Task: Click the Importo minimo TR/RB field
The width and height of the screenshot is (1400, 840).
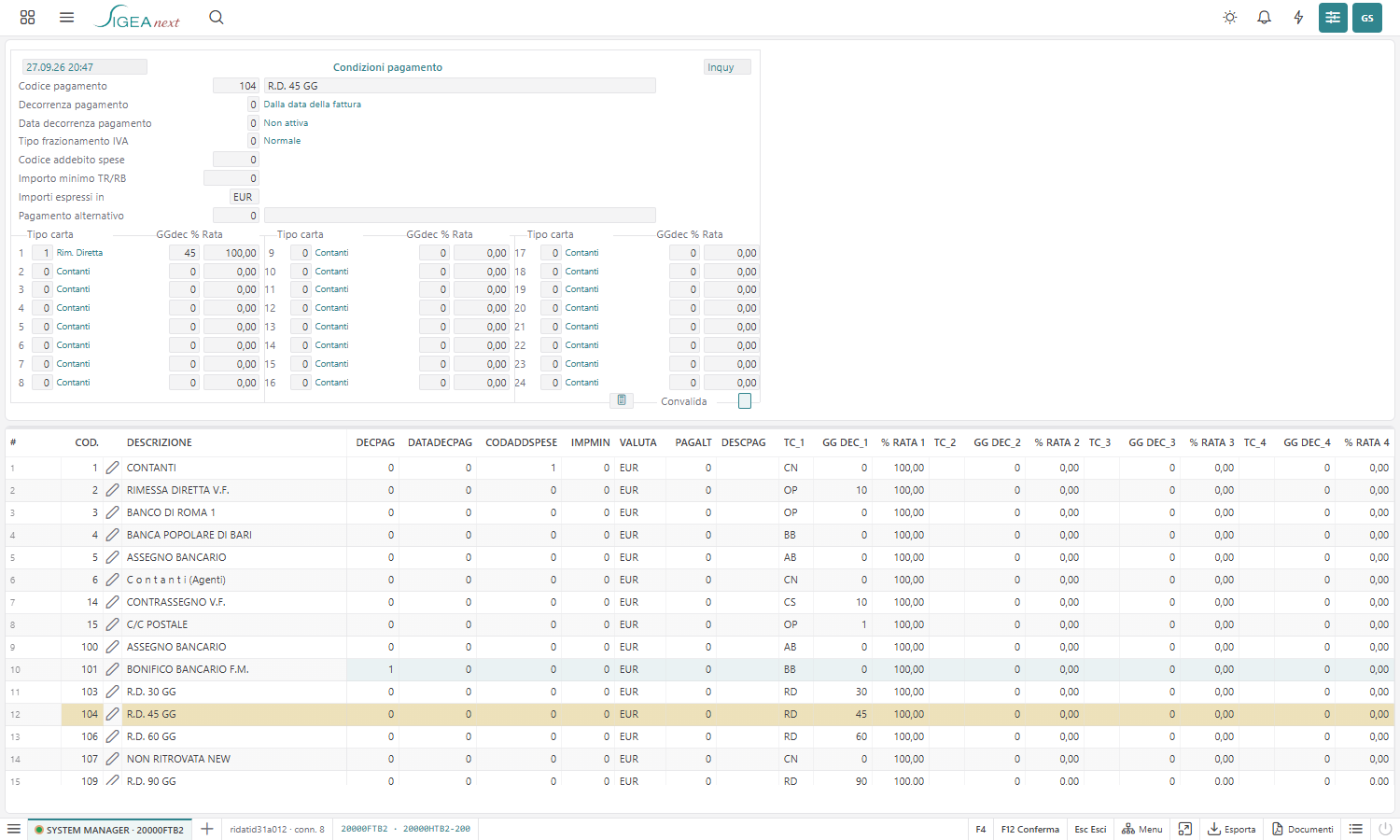Action: pos(231,178)
